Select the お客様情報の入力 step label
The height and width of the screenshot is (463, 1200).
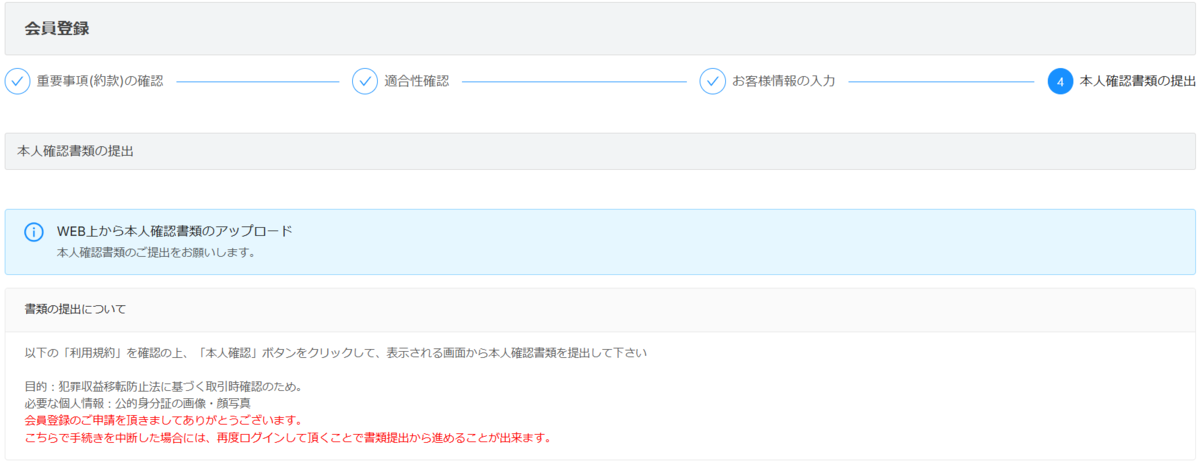click(x=783, y=81)
